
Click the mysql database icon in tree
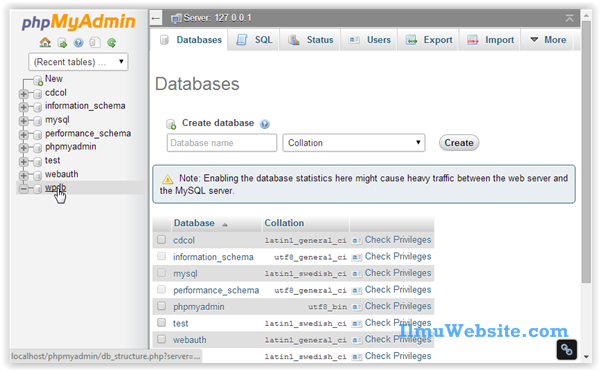pos(37,121)
